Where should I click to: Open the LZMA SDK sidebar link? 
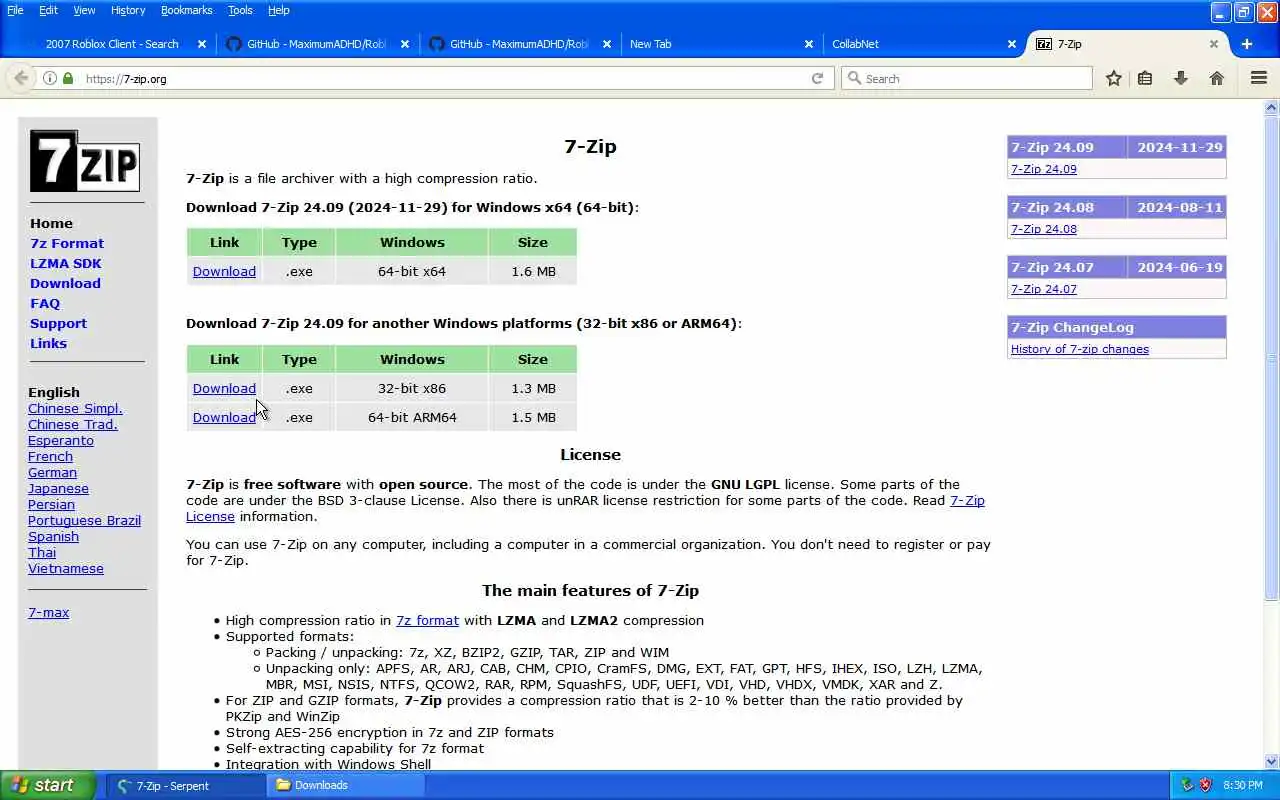point(66,263)
